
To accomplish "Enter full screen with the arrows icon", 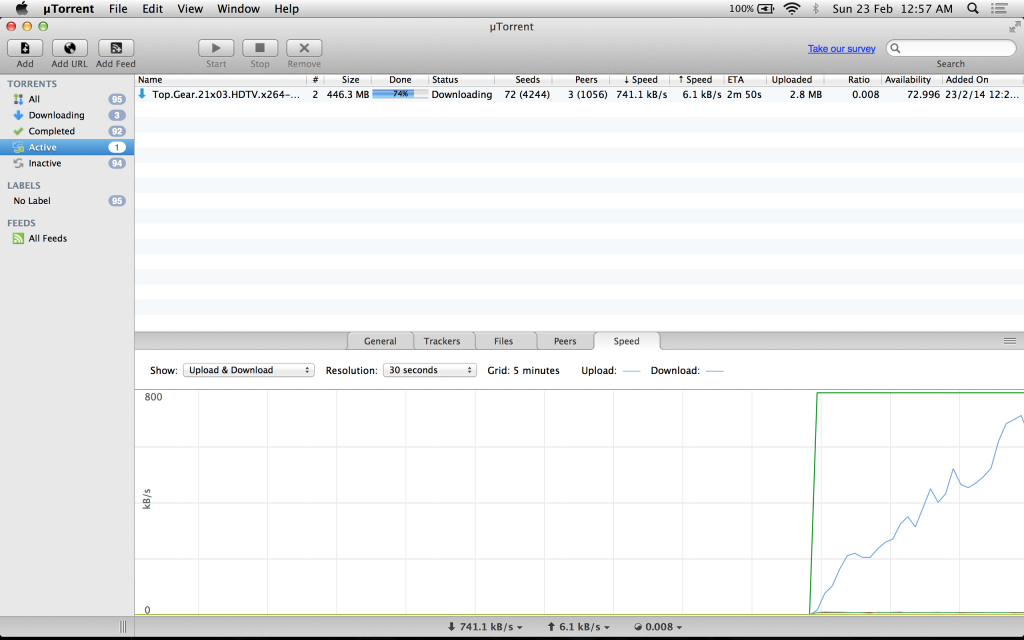I will [1014, 27].
